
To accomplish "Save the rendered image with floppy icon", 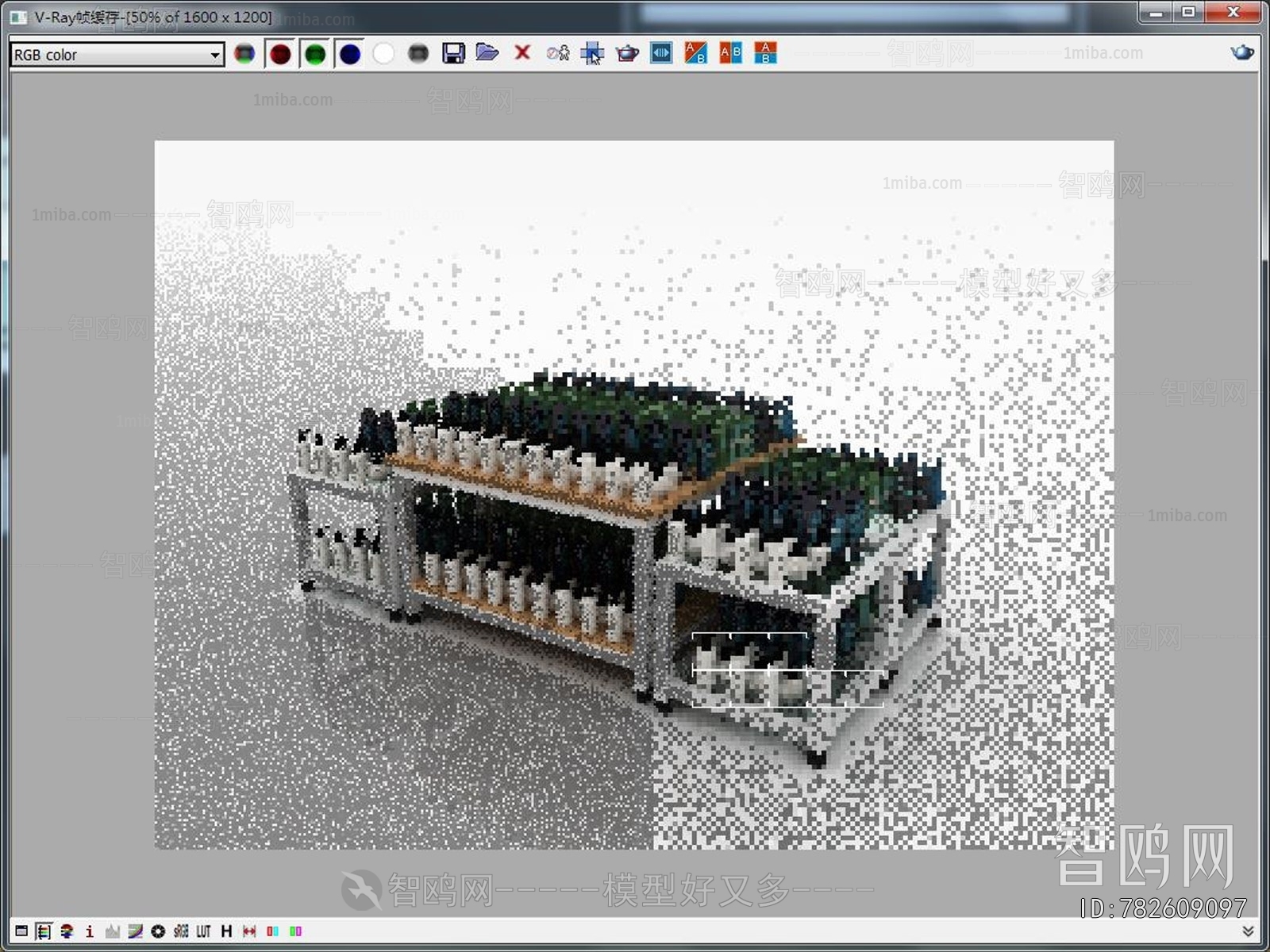I will point(453,53).
